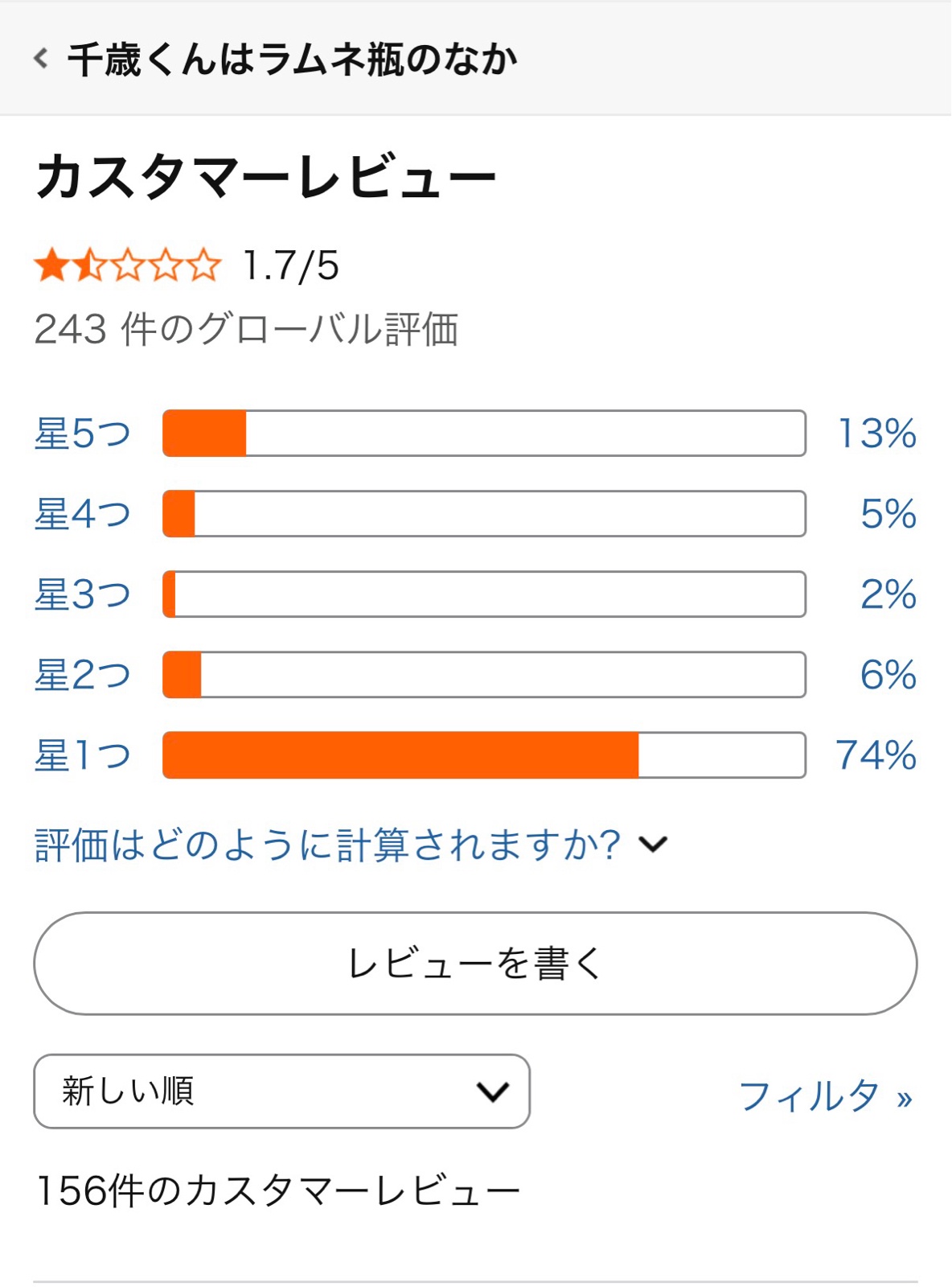
Task: Open the 星4つ rating link
Action: 82,514
